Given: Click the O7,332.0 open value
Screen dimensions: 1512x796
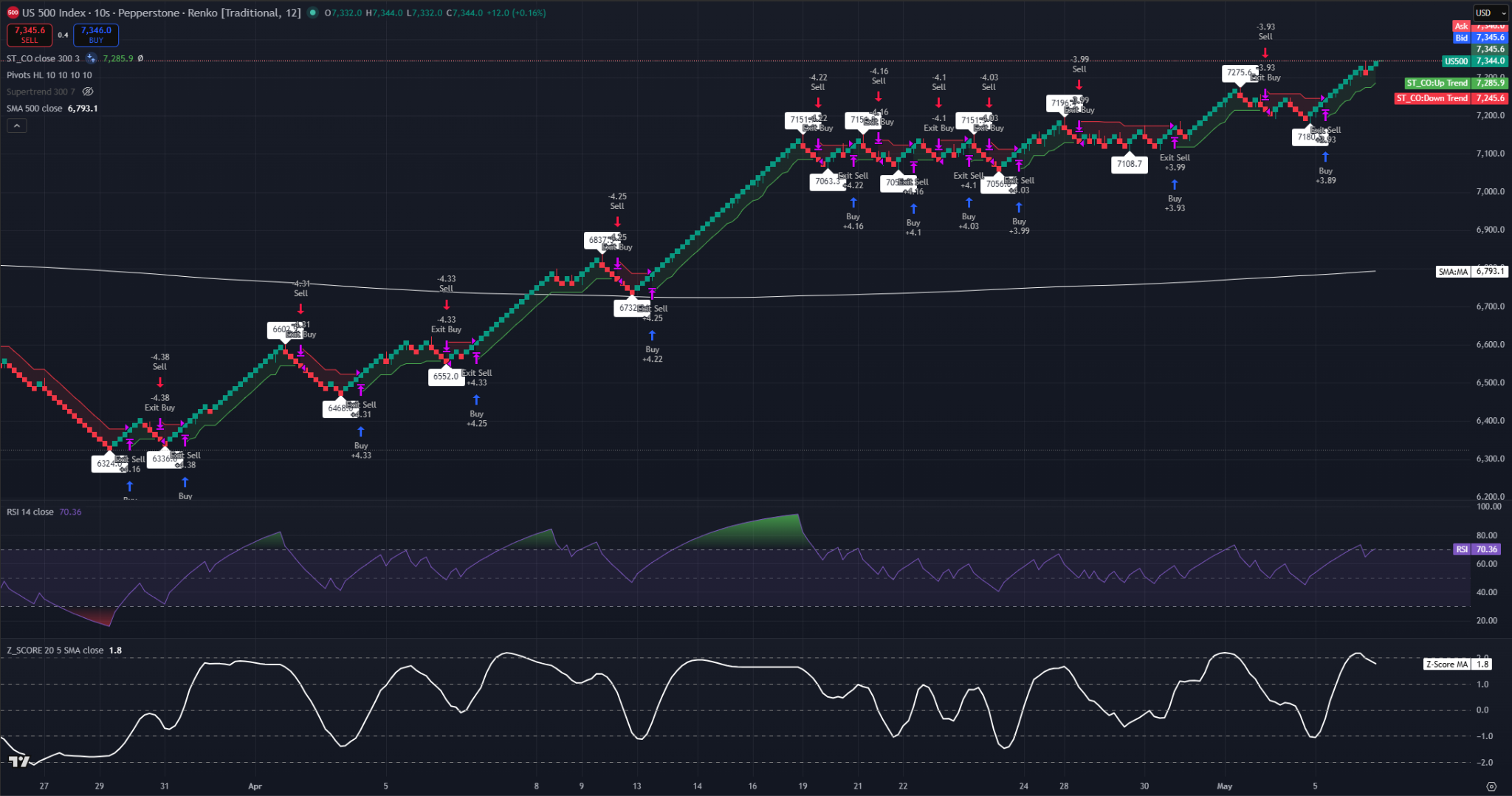Looking at the screenshot, I should point(342,13).
